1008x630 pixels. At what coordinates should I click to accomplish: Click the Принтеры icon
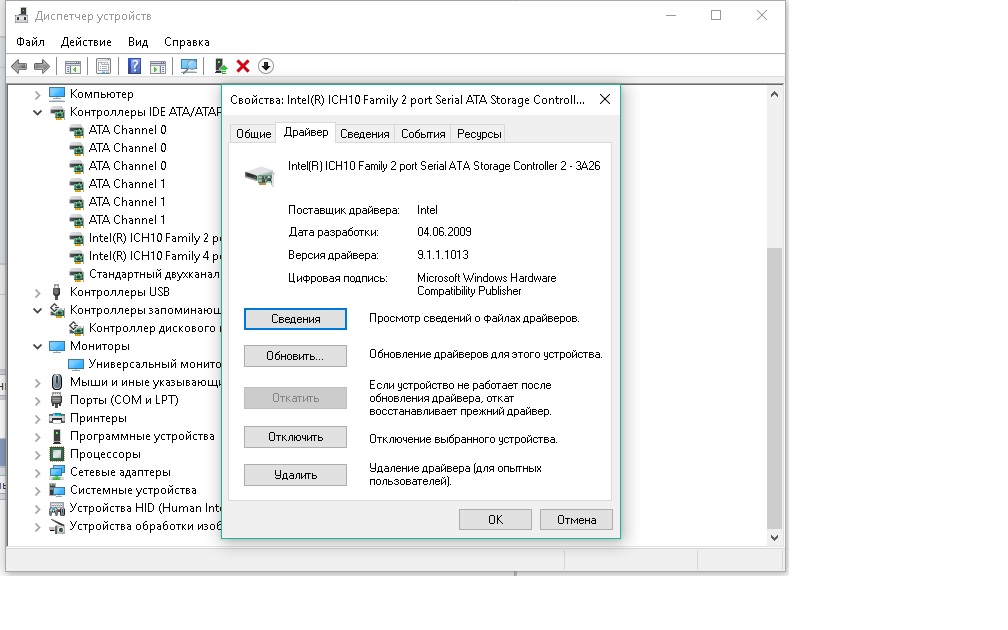coord(57,418)
